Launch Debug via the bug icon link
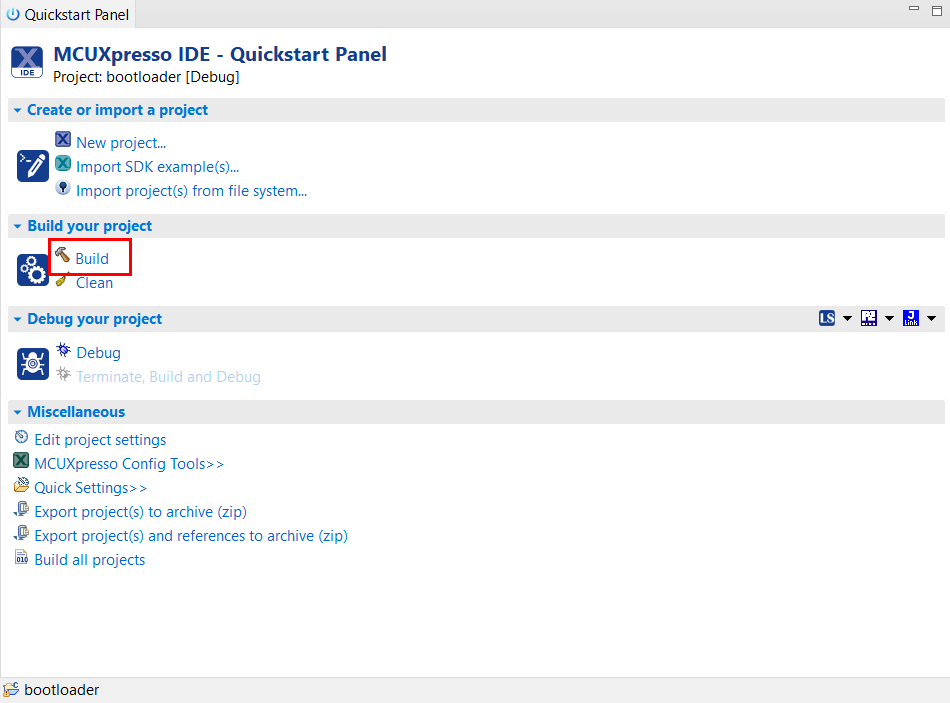This screenshot has width=950, height=703. pyautogui.click(x=98, y=353)
